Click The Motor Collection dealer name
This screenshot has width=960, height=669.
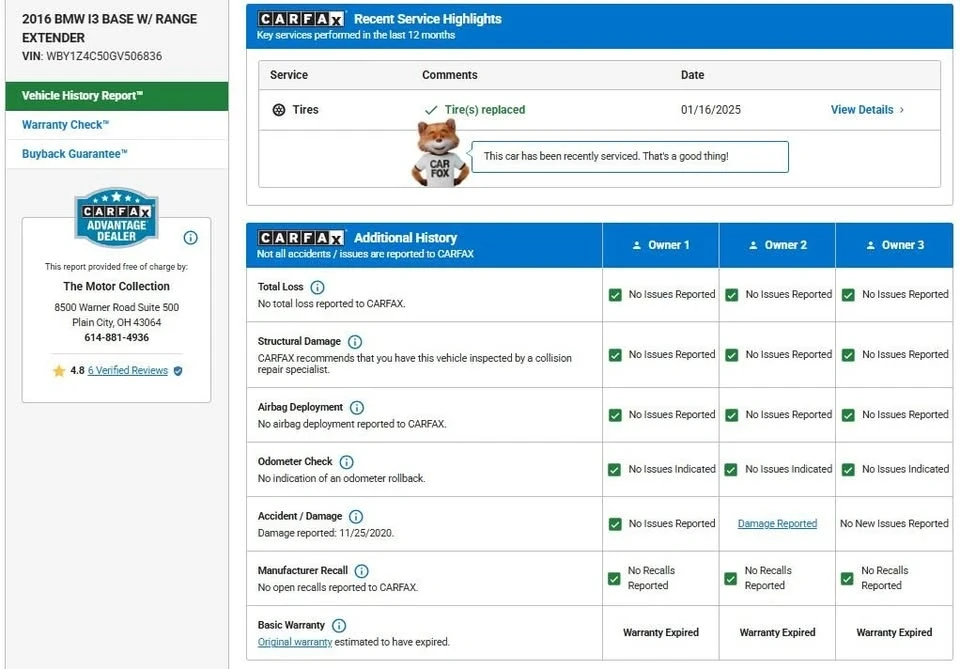pyautogui.click(x=116, y=286)
